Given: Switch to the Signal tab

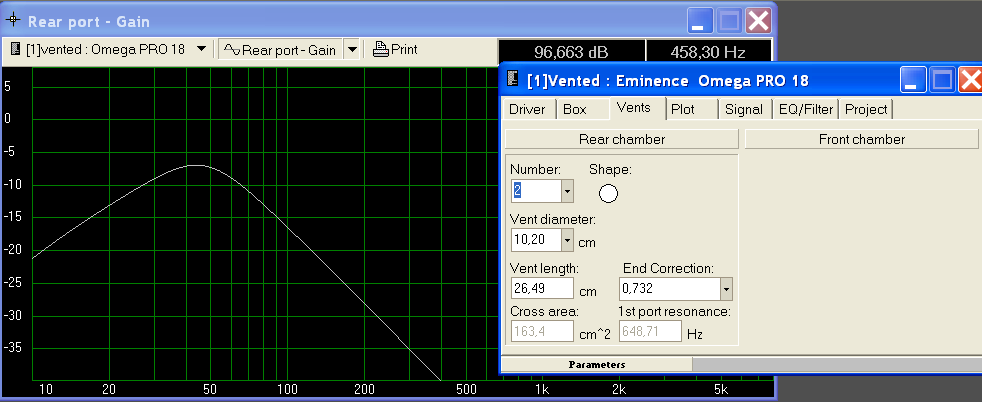Looking at the screenshot, I should point(745,110).
